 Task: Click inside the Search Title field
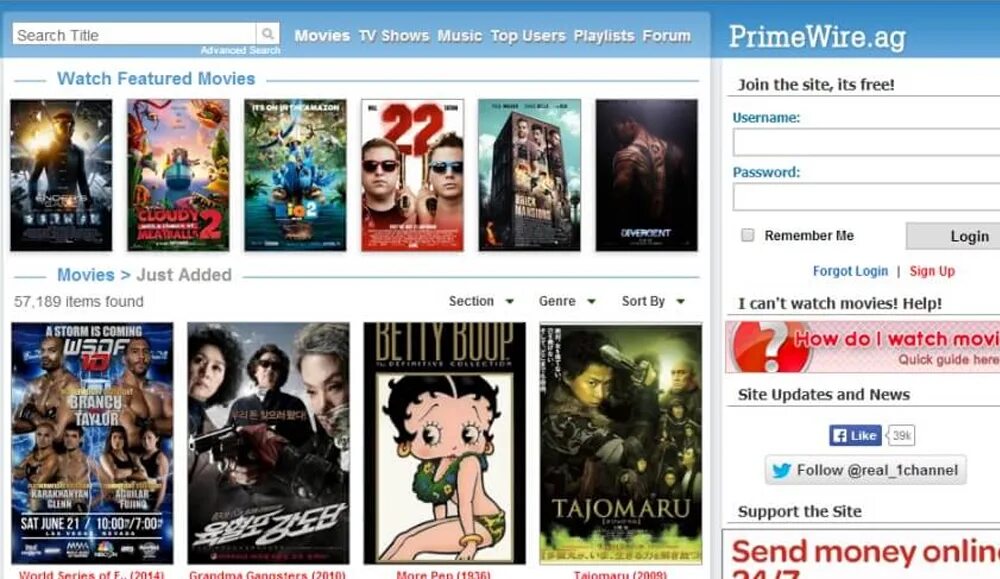(134, 34)
